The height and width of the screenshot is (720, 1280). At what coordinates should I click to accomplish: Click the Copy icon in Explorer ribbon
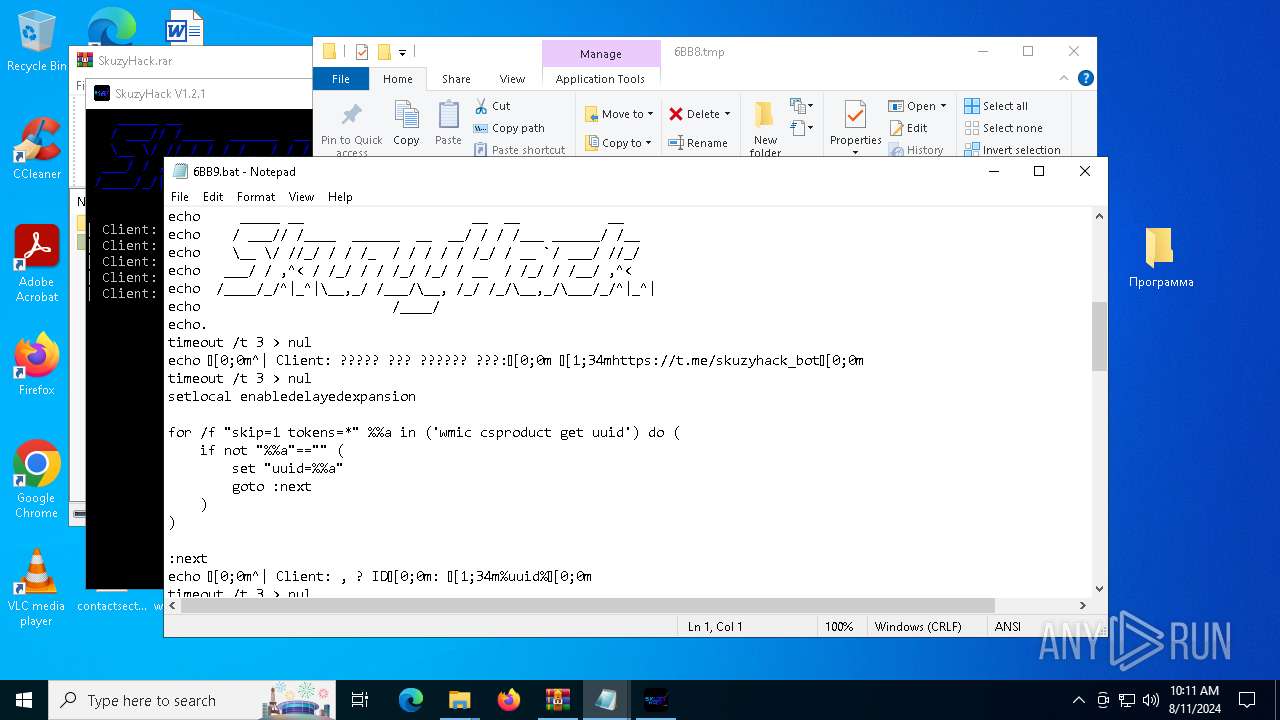(406, 114)
